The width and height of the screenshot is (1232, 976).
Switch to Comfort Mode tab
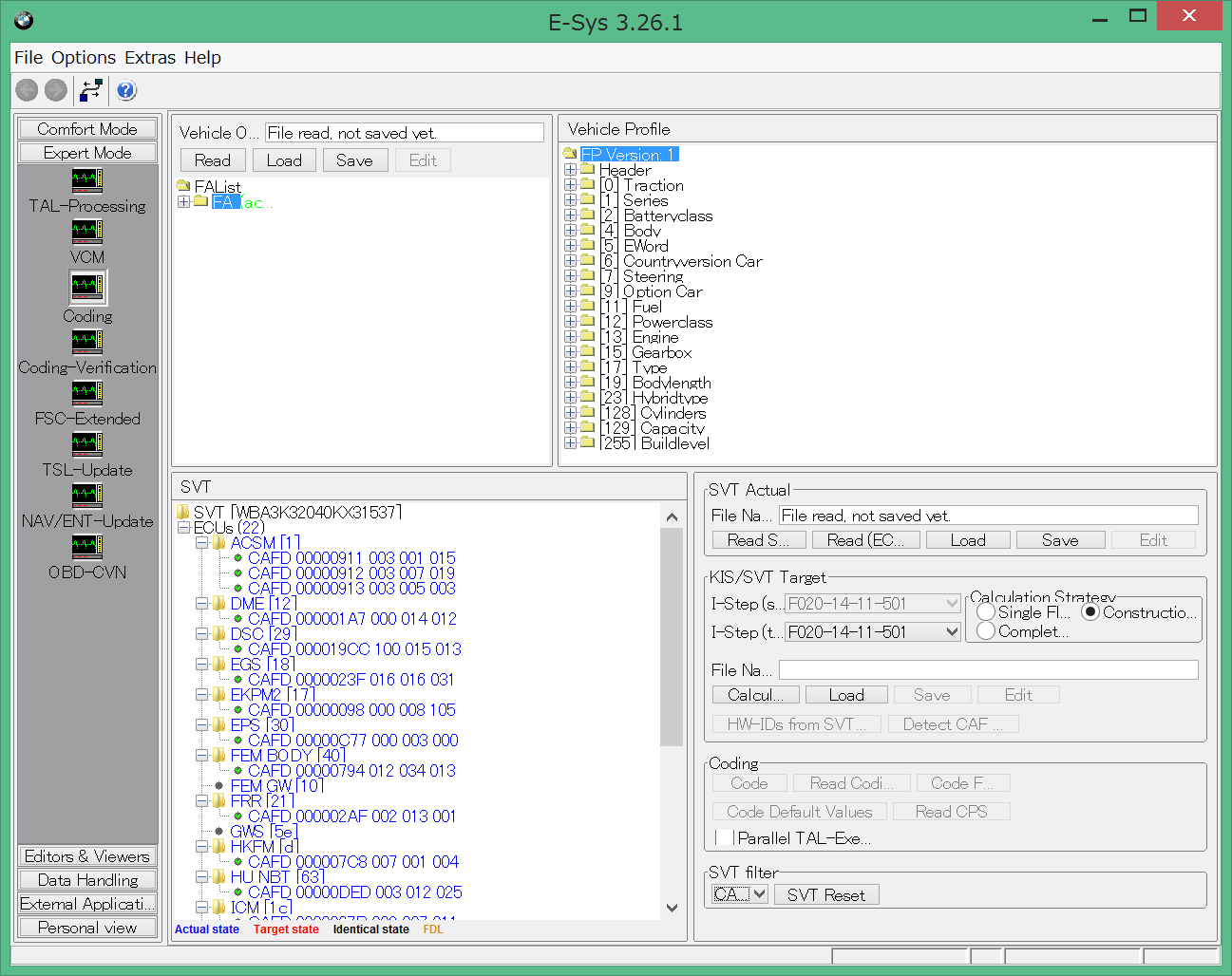pos(87,129)
